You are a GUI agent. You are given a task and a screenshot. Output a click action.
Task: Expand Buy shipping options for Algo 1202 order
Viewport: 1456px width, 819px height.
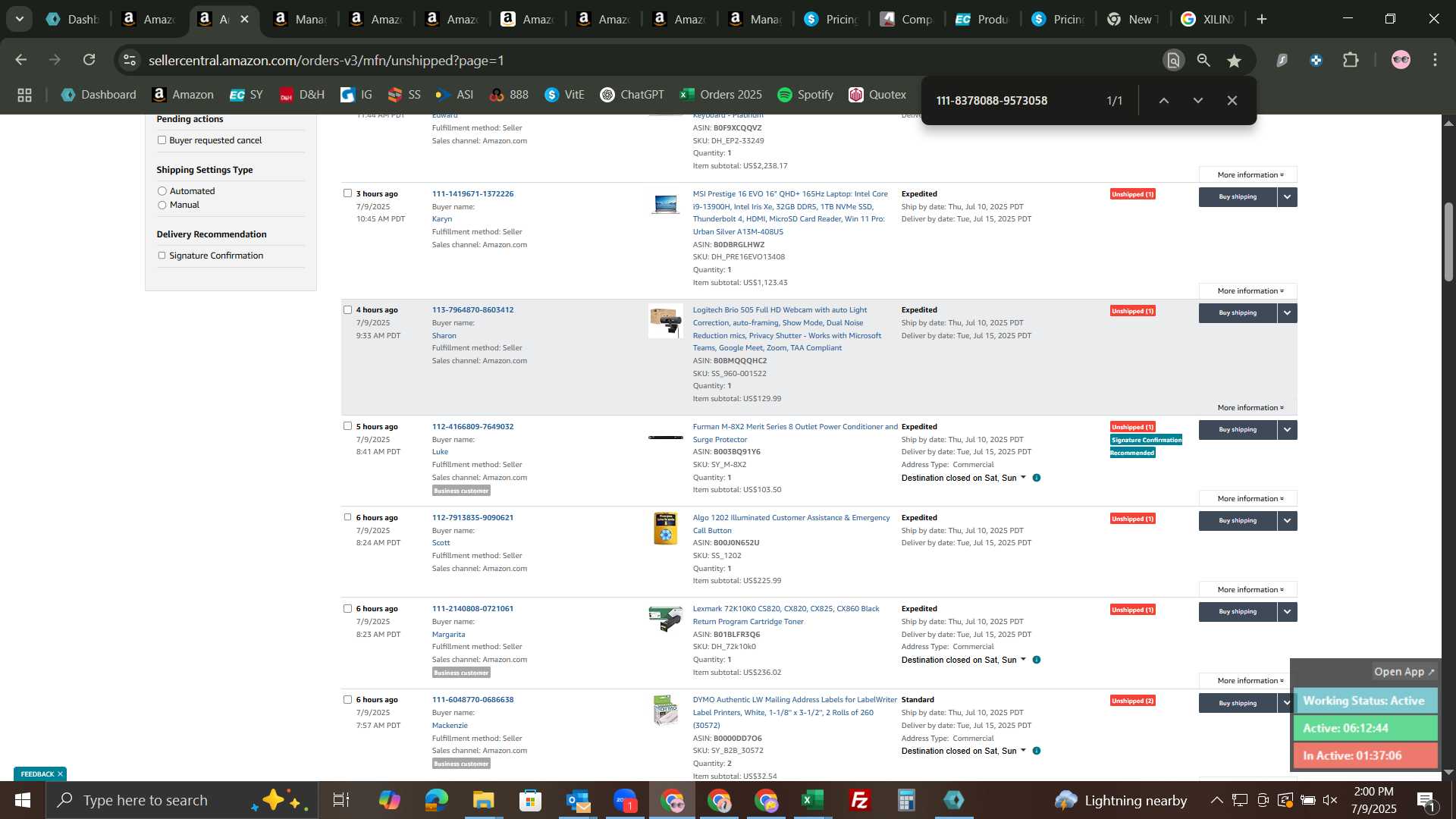1287,521
